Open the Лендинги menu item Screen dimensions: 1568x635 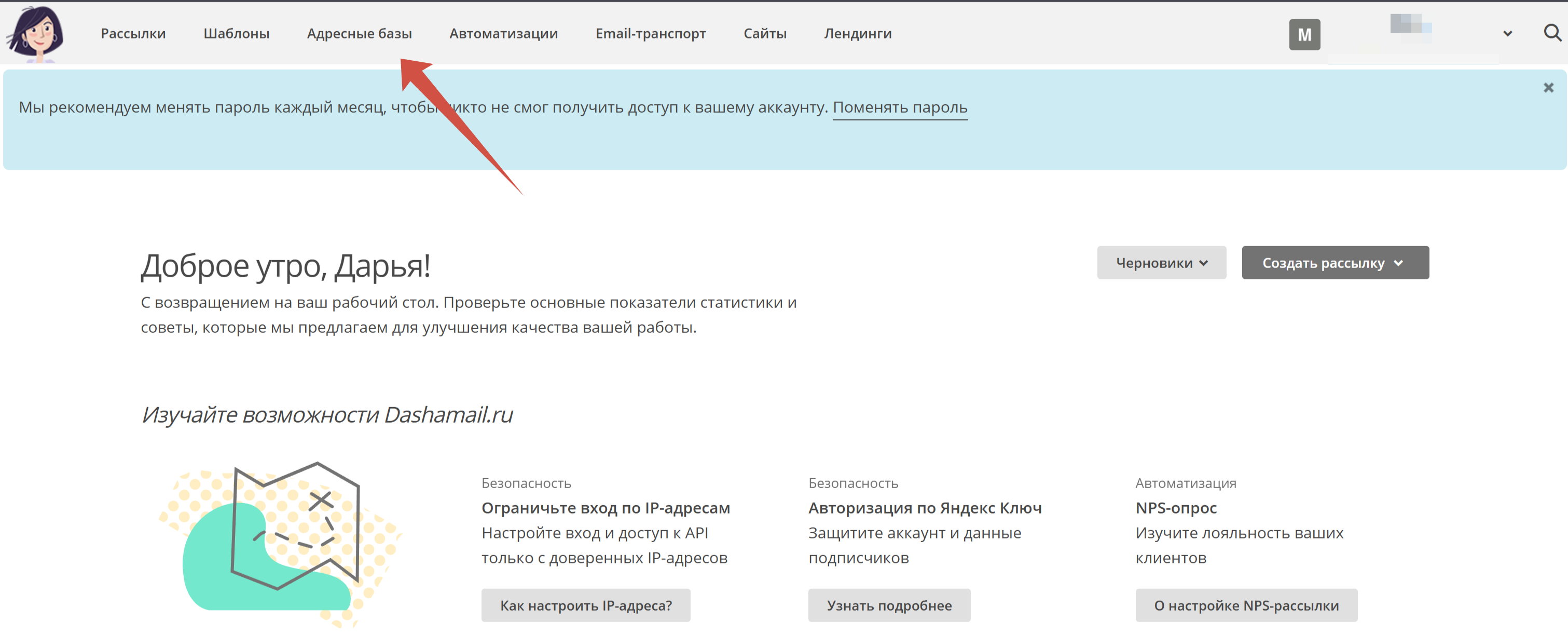coord(857,33)
